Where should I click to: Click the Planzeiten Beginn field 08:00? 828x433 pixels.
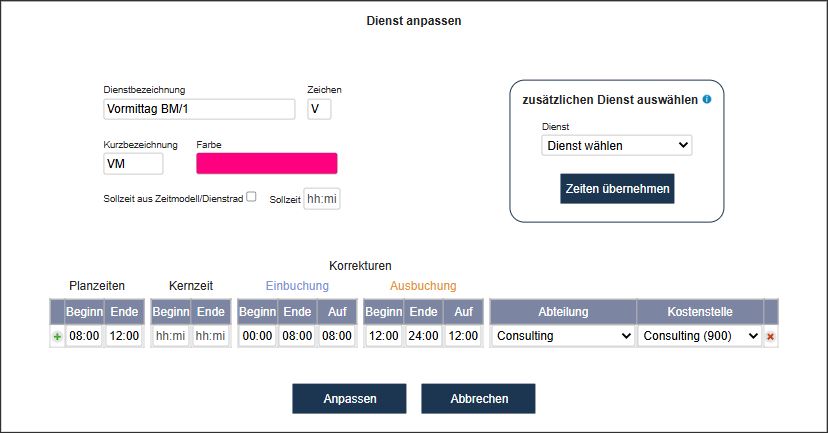point(84,336)
